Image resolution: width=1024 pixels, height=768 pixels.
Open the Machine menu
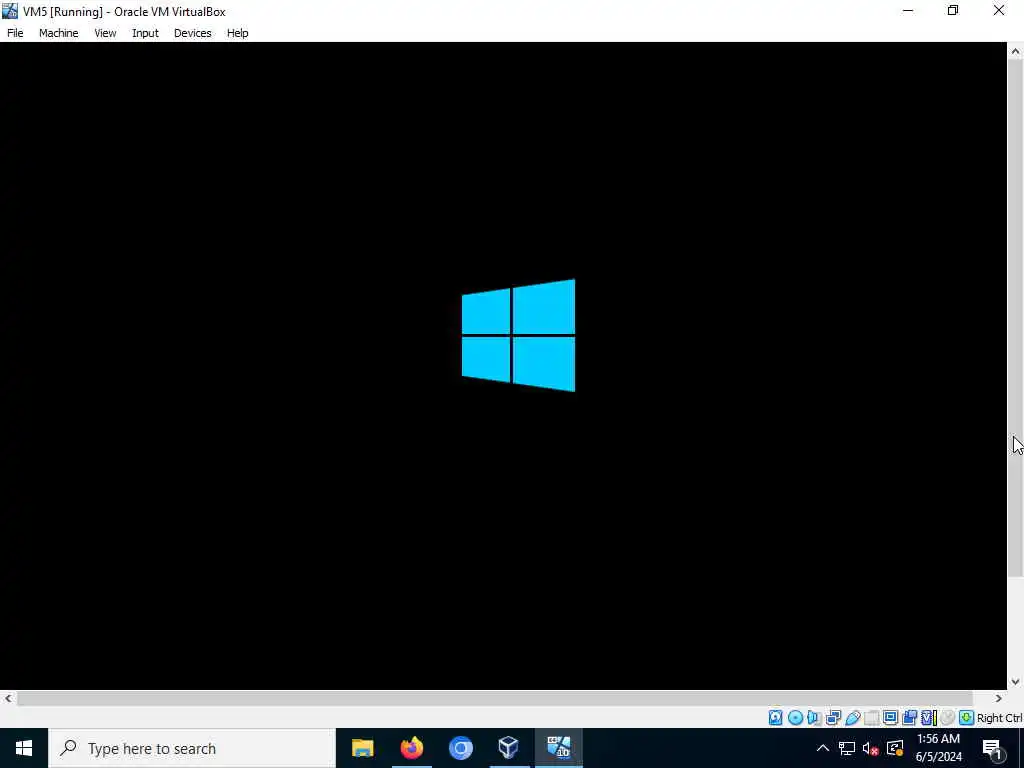pos(58,33)
